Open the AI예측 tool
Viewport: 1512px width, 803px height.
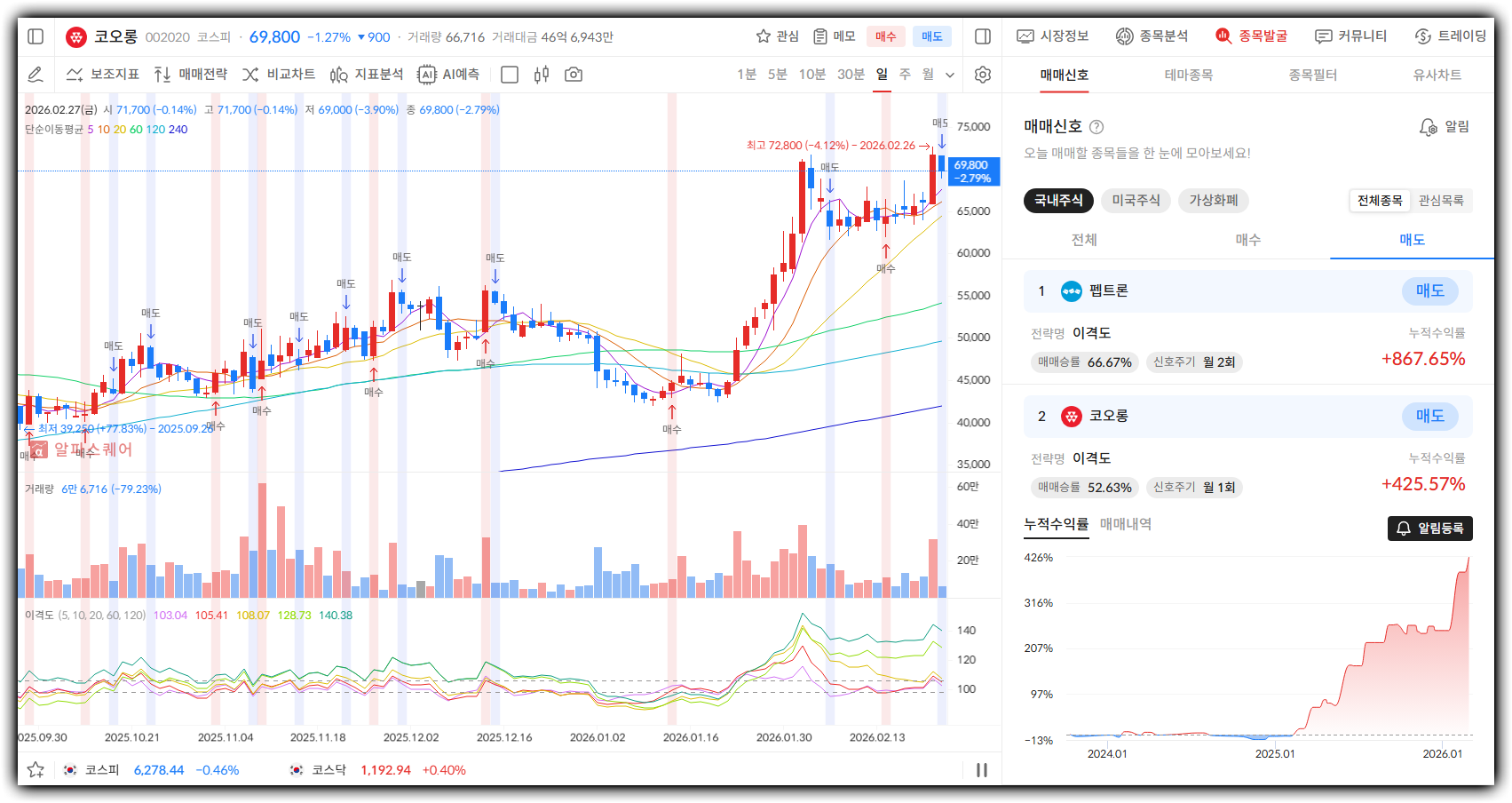click(449, 75)
